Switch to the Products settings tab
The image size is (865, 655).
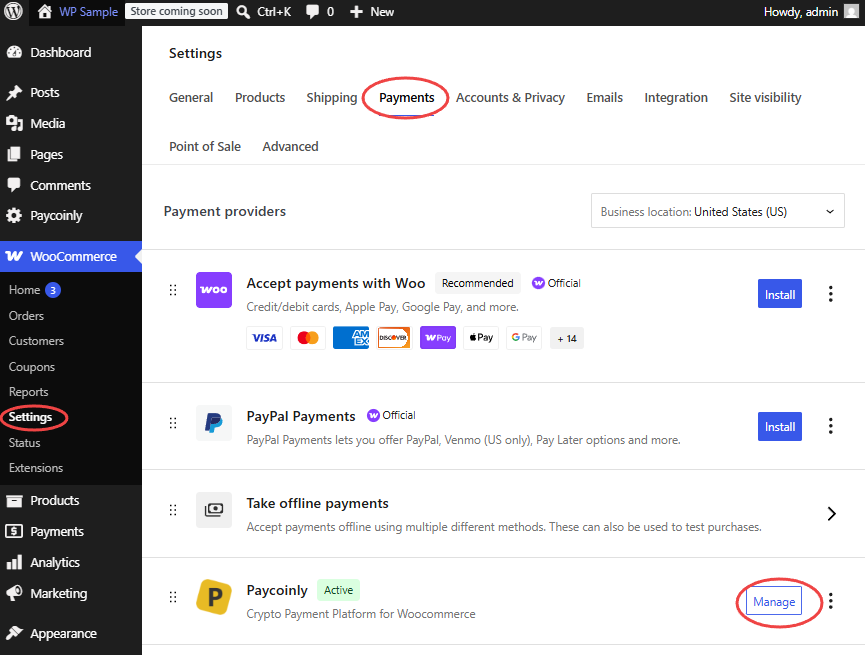click(260, 98)
